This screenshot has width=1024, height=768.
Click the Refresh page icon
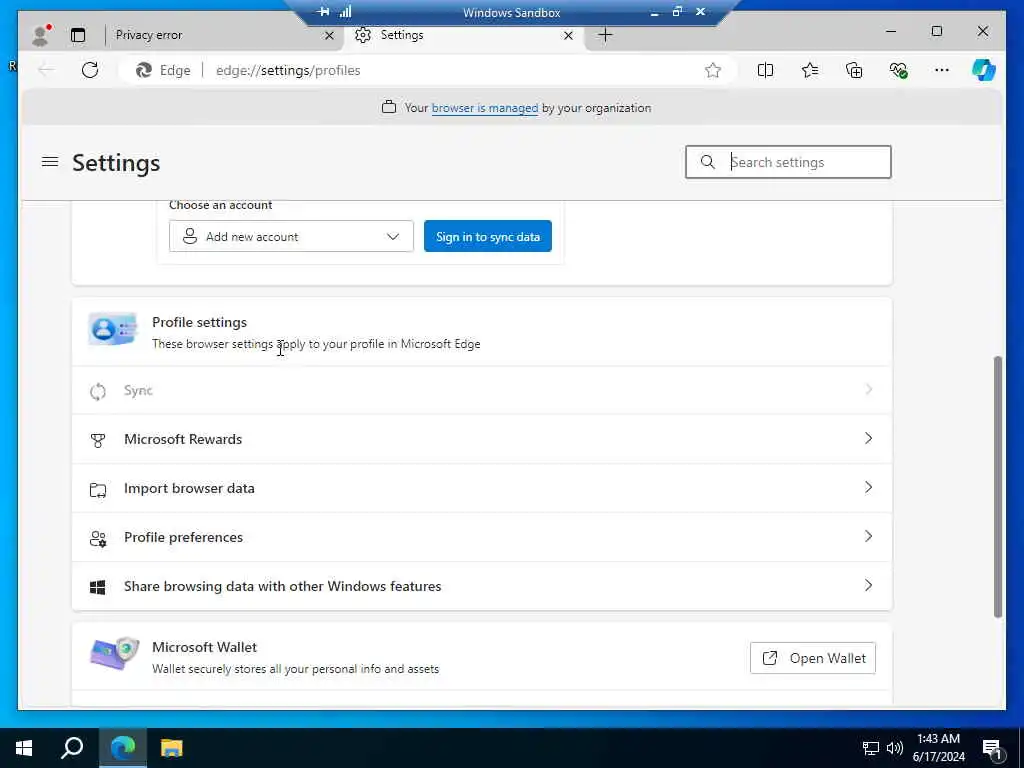[x=90, y=70]
